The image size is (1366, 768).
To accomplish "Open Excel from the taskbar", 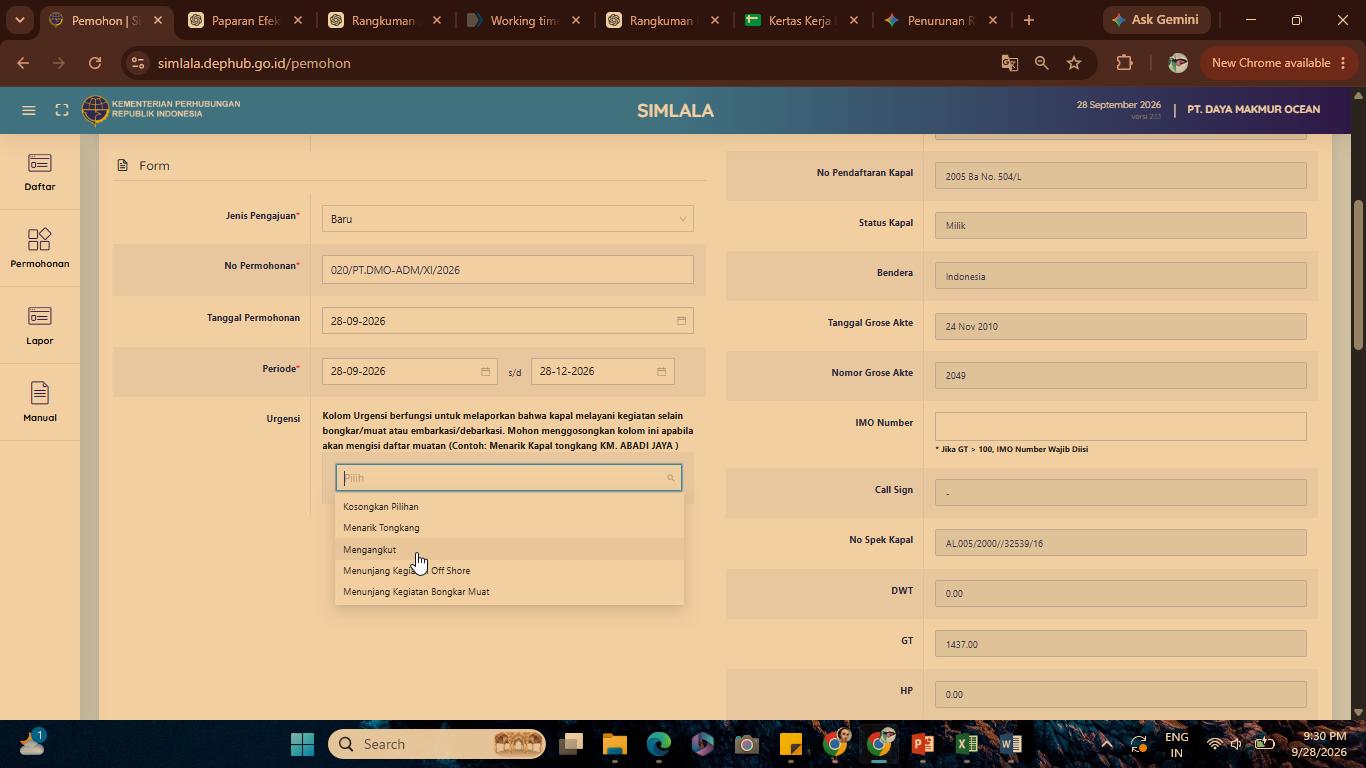I will (x=966, y=744).
